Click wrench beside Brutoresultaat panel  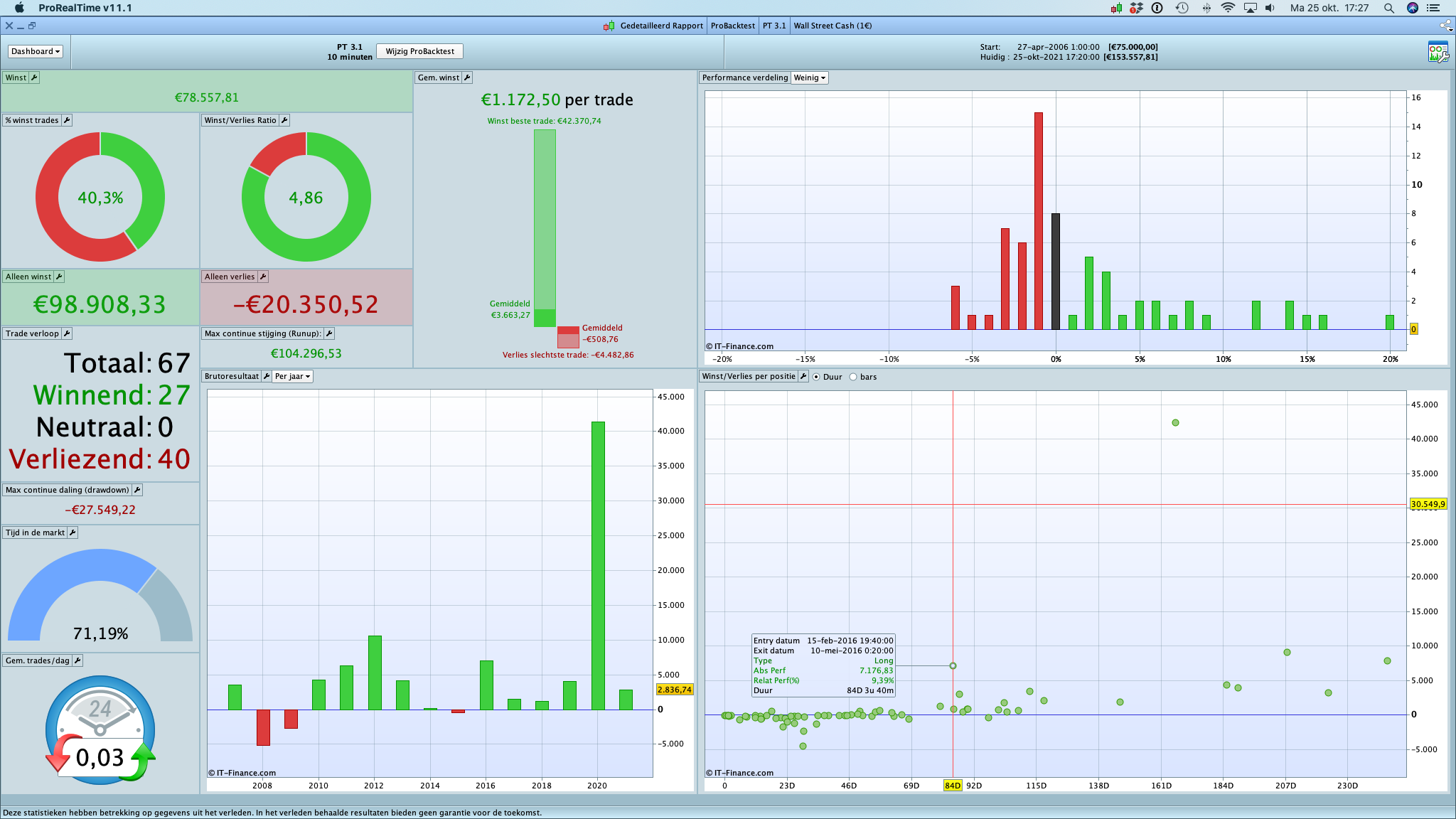click(267, 376)
